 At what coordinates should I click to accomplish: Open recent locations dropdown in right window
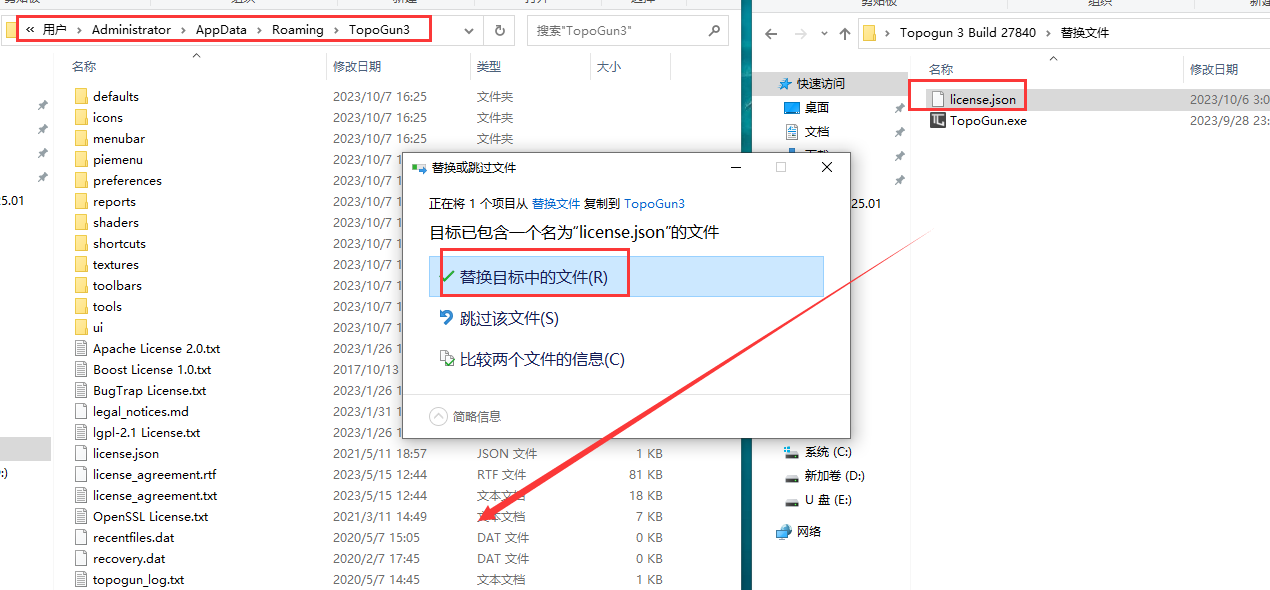click(x=822, y=33)
